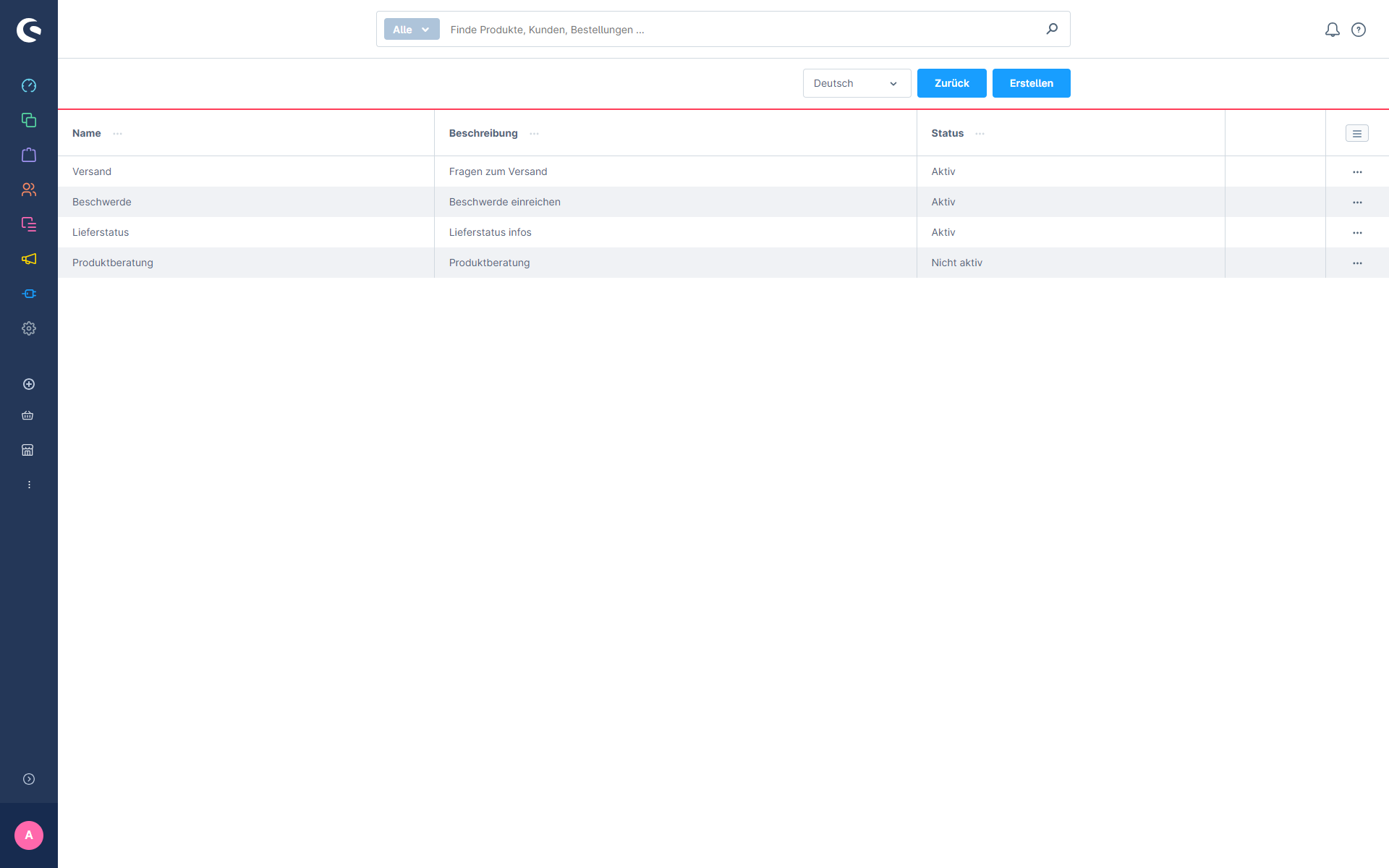This screenshot has width=1389, height=868.
Task: Sort by the Status column header
Action: (x=948, y=133)
